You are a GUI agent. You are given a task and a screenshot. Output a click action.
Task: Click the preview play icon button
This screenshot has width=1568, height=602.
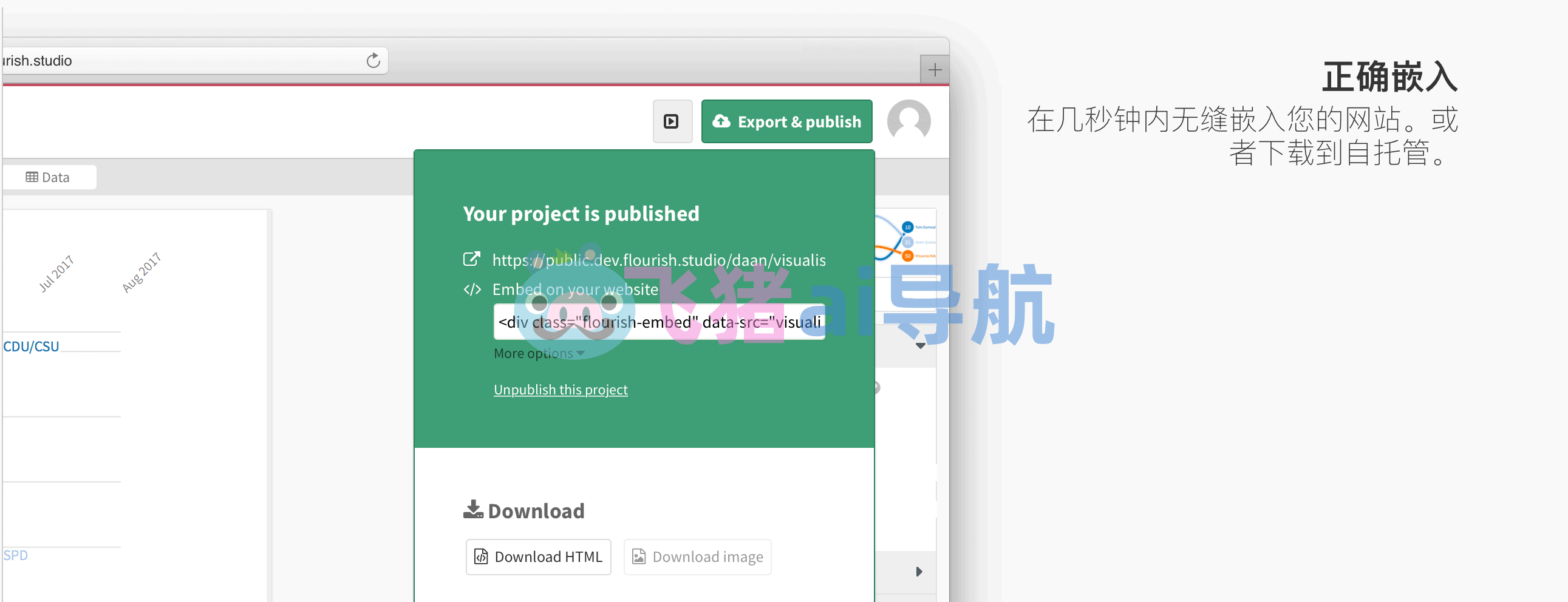(672, 121)
